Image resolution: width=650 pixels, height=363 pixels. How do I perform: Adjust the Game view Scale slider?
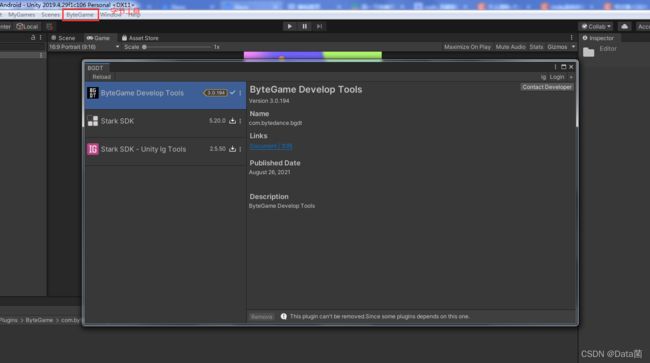(x=177, y=47)
